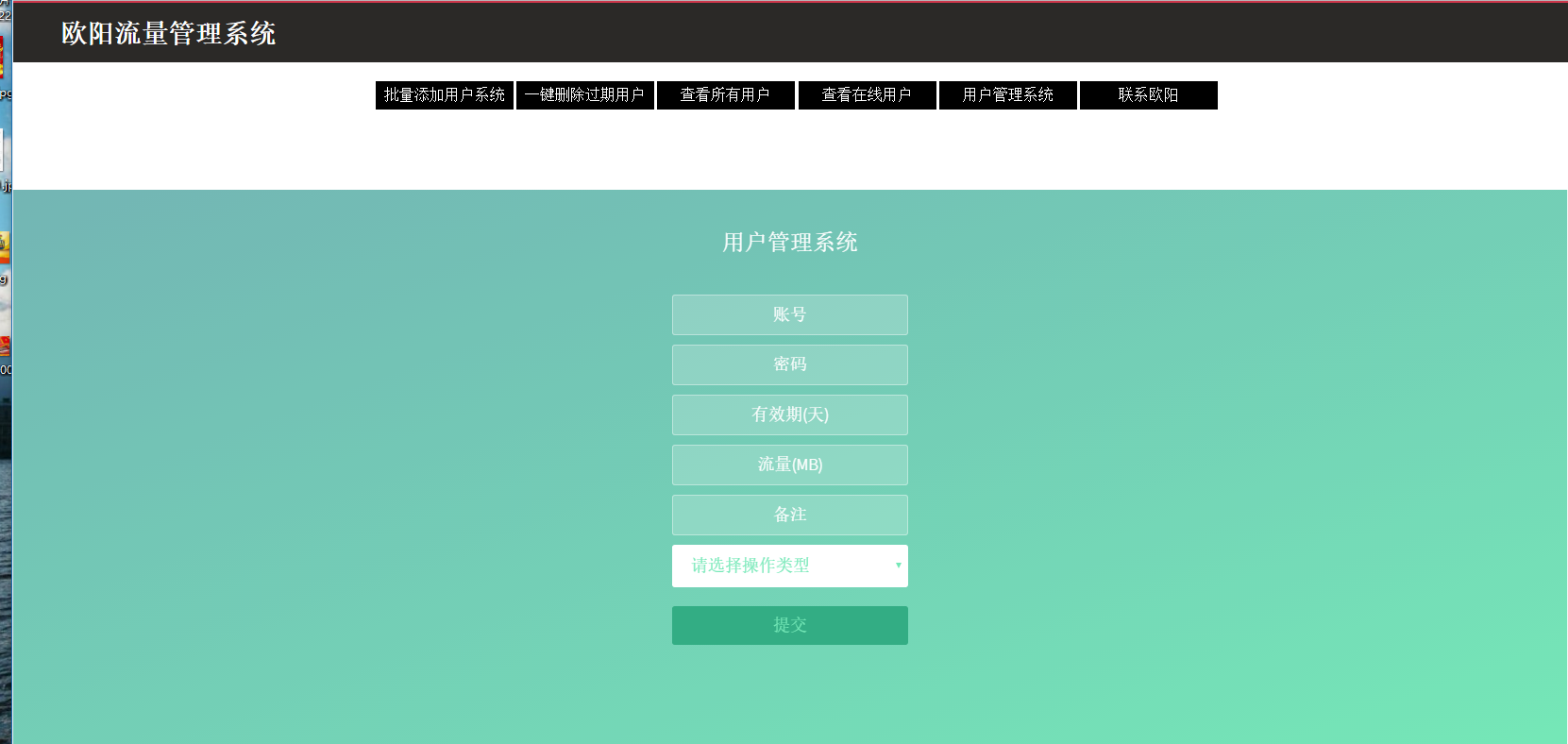Select the topmost red desktop icon at the left edge
1568x744 pixels.
coord(3,57)
